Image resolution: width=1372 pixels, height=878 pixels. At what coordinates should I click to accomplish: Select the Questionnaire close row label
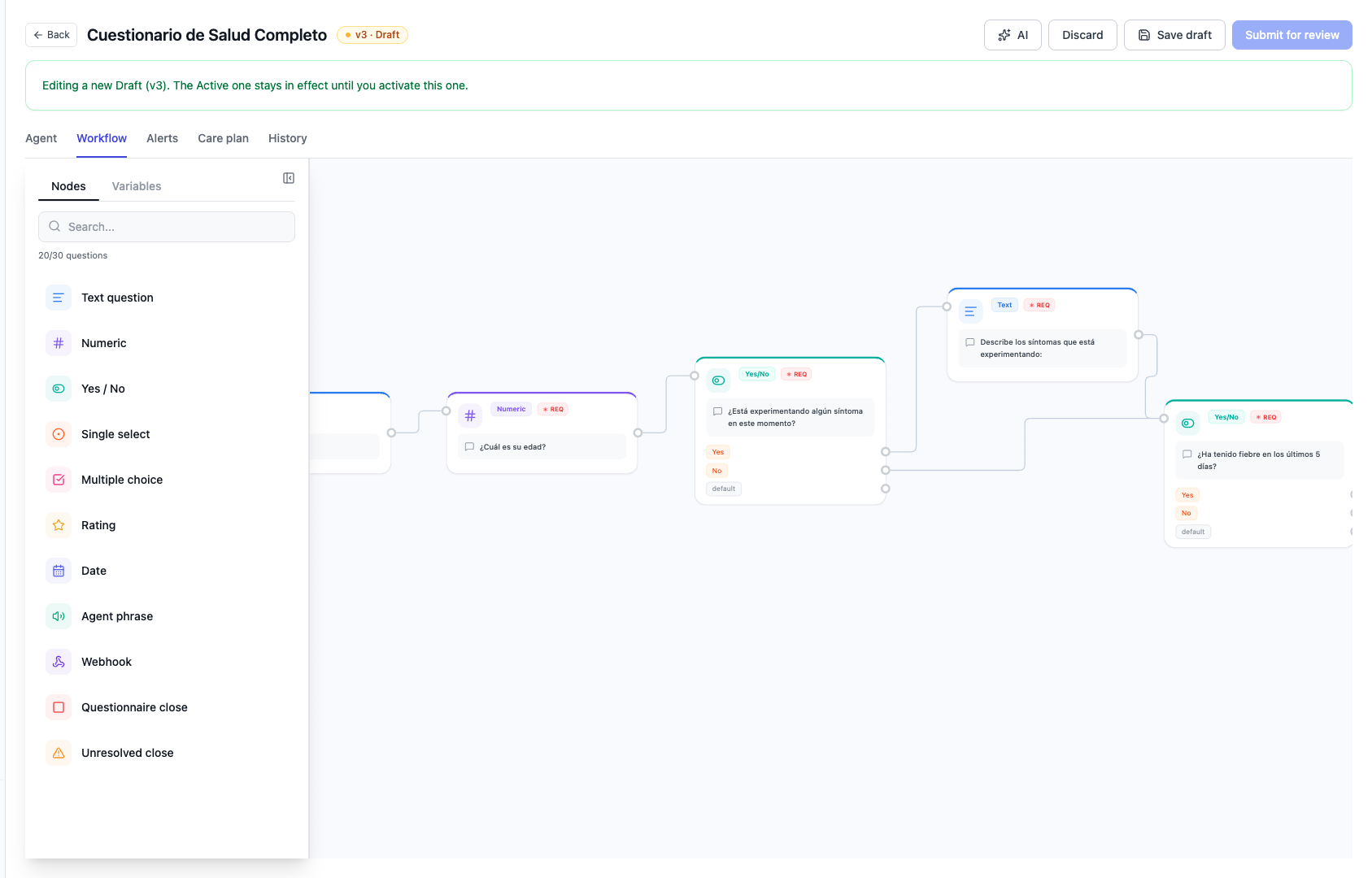pyautogui.click(x=134, y=707)
